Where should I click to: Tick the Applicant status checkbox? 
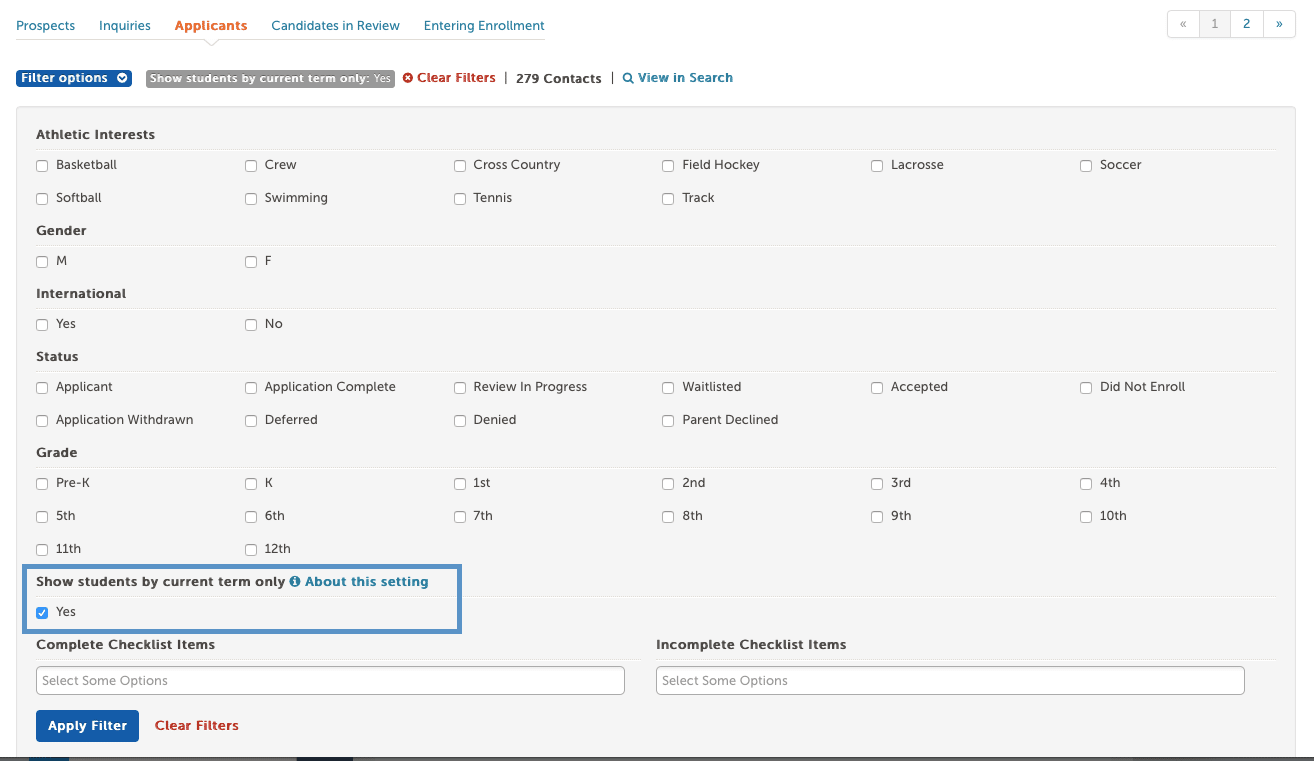(x=42, y=388)
